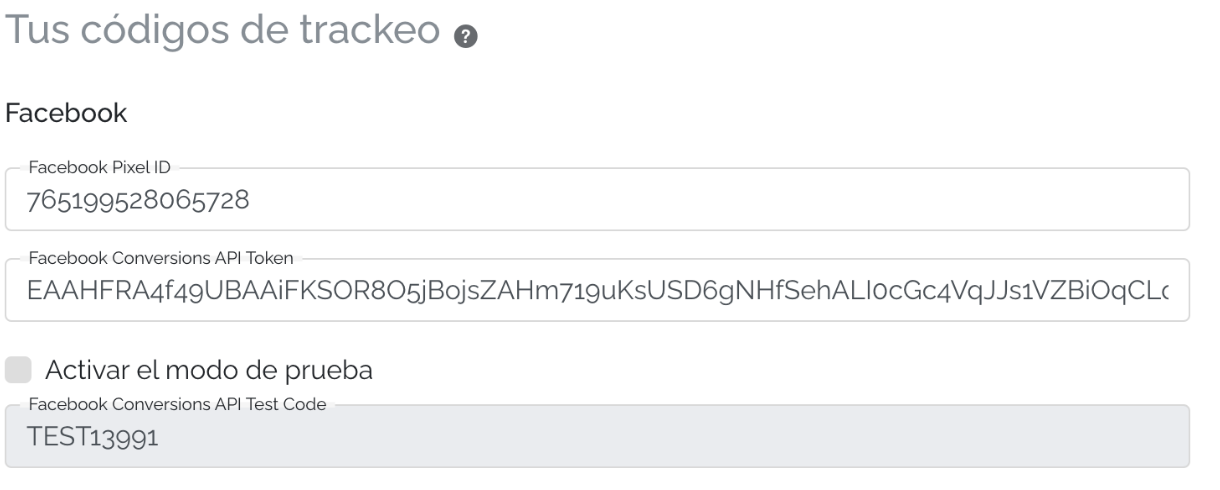This screenshot has height=490, width=1220.
Task: Click the "Facebook Conversions API Test Code" floating label
Action: point(178,404)
